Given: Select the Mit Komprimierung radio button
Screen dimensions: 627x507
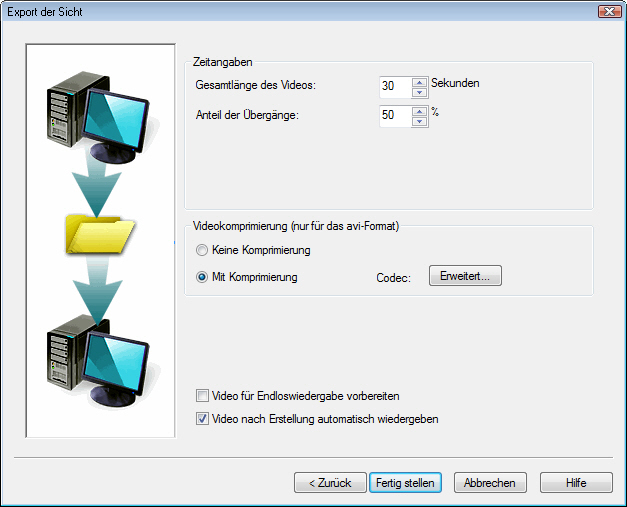Looking at the screenshot, I should 202,277.
